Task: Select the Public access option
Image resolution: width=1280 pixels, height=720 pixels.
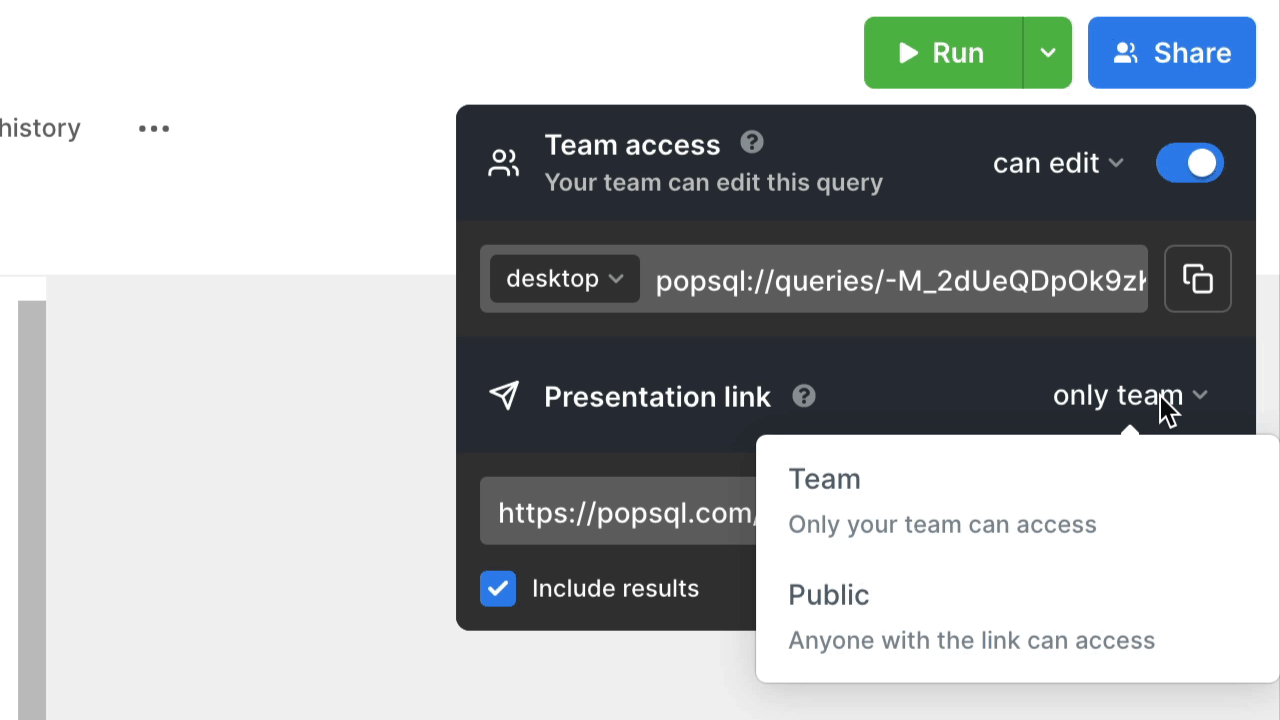Action: point(1017,617)
